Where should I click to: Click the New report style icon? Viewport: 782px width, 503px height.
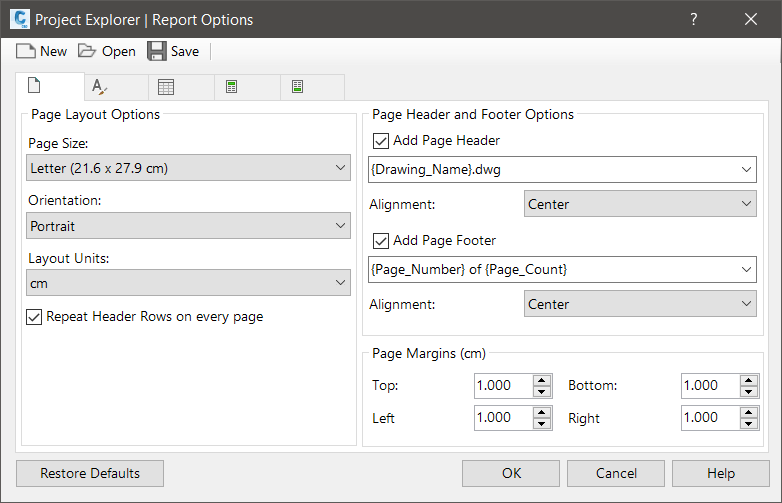click(26, 51)
